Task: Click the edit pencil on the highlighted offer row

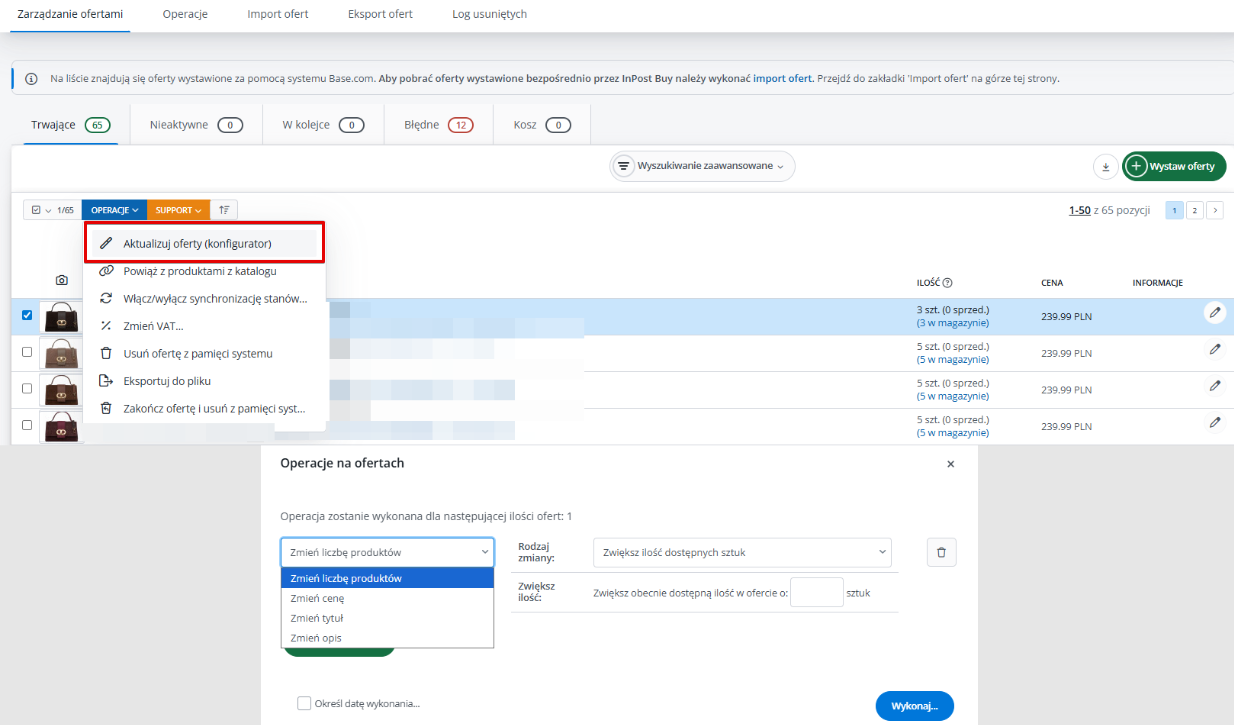Action: point(1215,312)
